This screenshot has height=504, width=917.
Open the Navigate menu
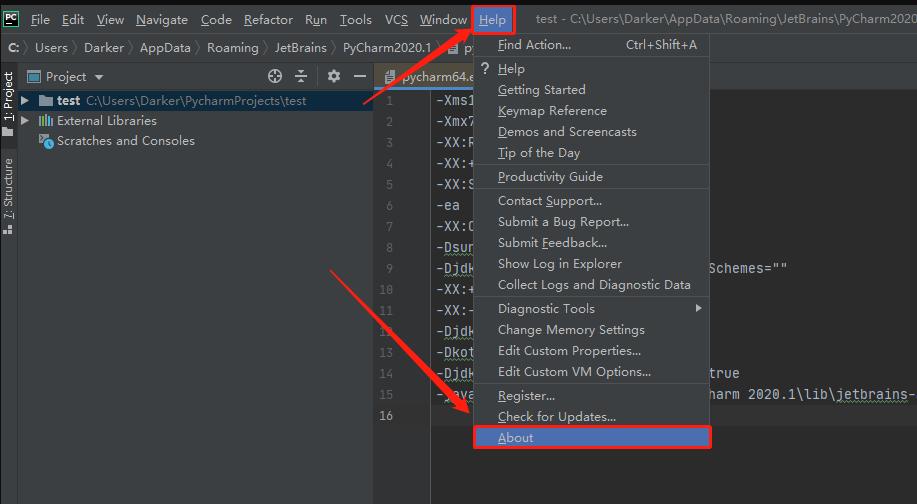[x=162, y=20]
